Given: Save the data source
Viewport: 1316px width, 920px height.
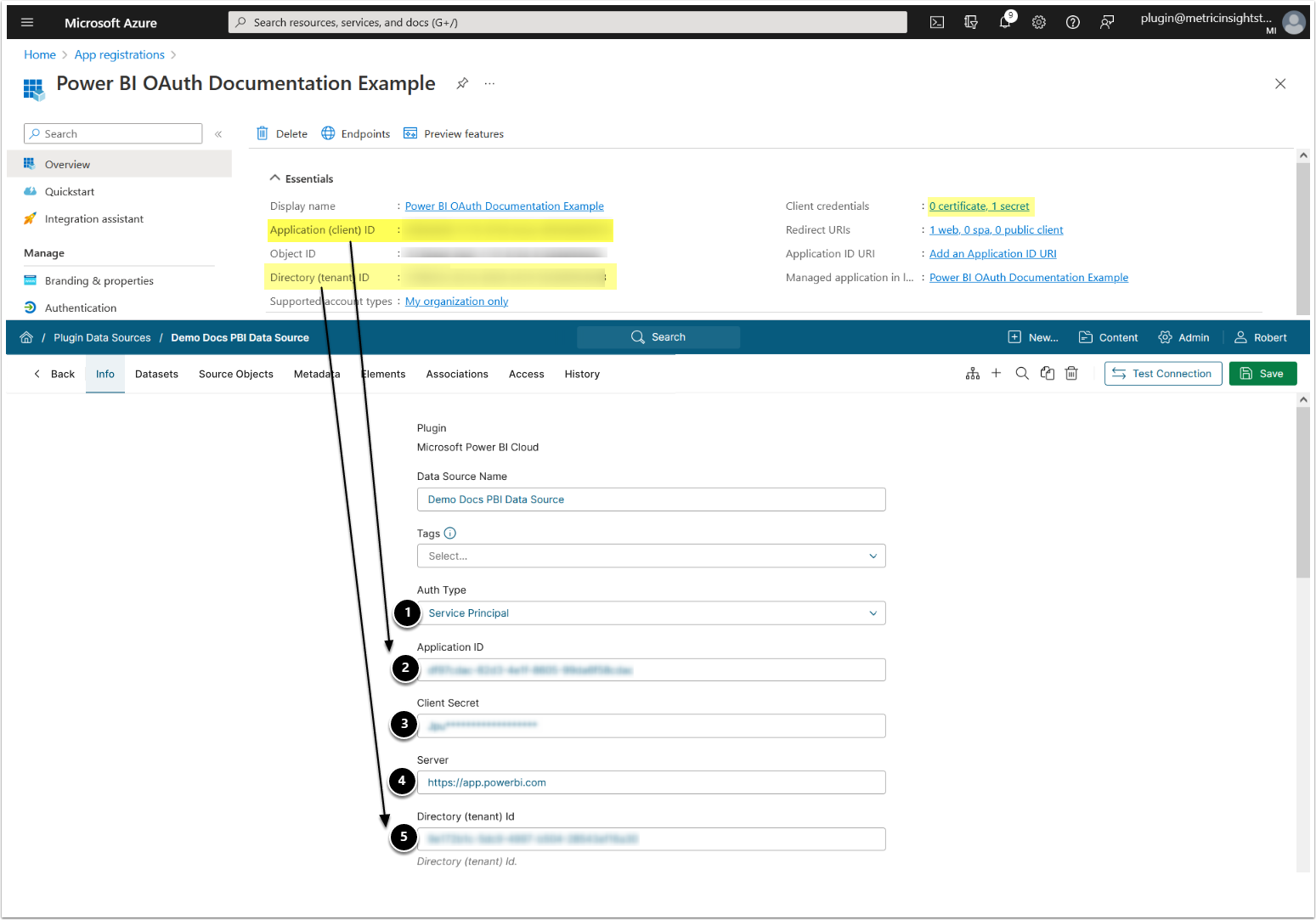Looking at the screenshot, I should click(x=1263, y=374).
